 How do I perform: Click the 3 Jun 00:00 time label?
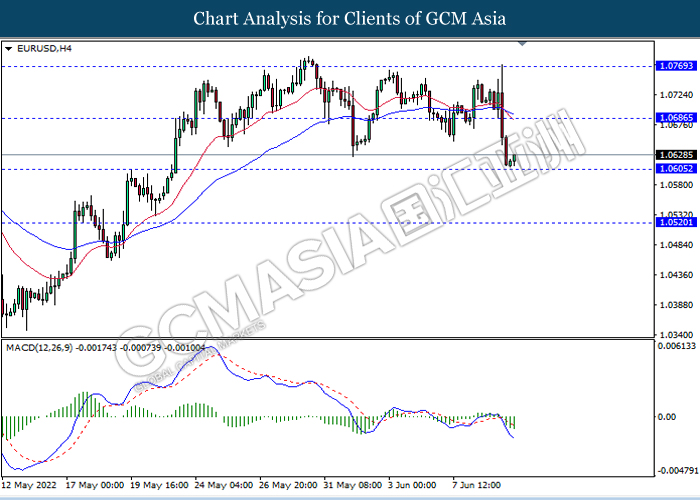tap(412, 485)
